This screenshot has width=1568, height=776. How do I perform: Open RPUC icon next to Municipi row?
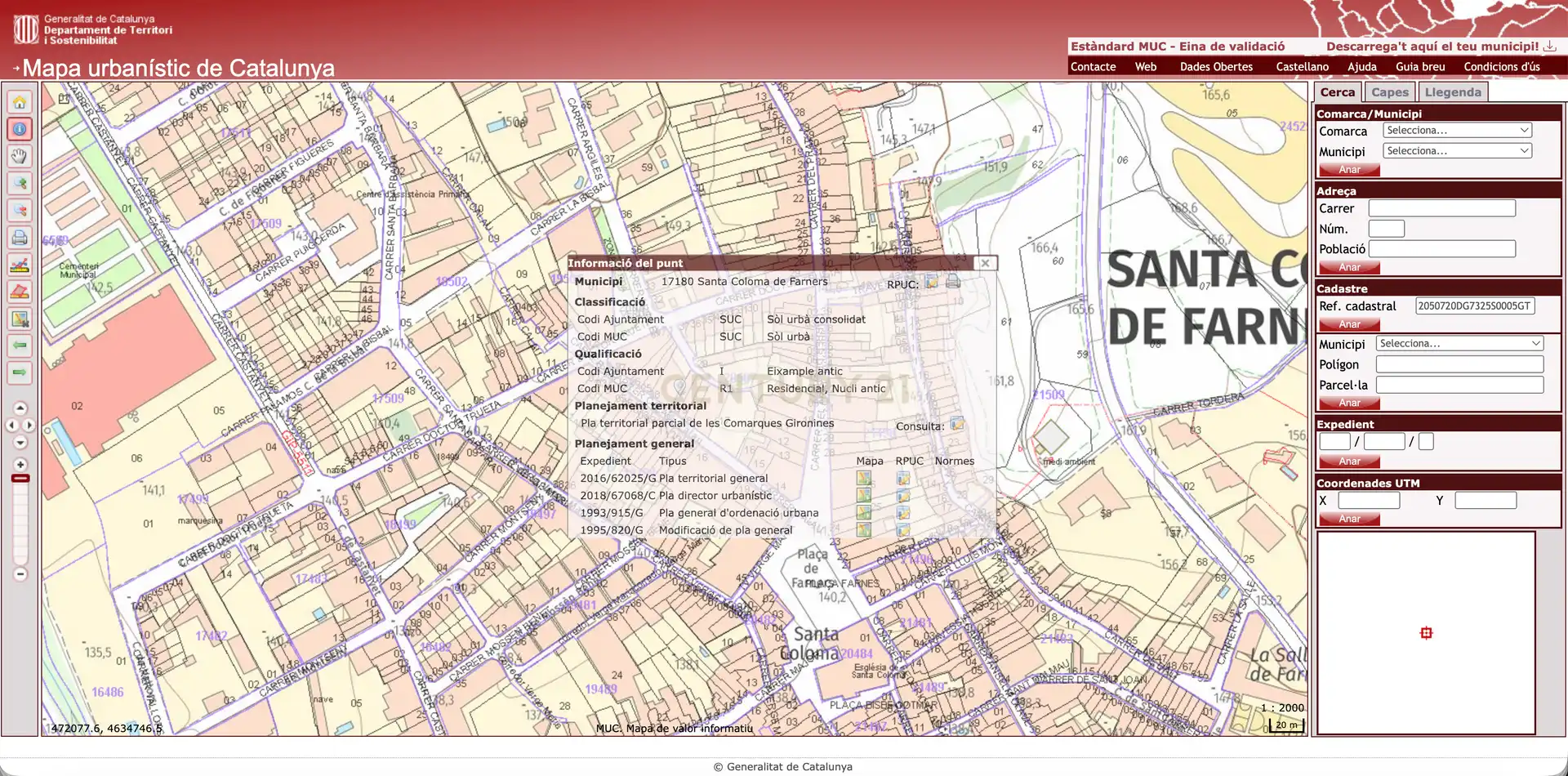click(x=931, y=283)
